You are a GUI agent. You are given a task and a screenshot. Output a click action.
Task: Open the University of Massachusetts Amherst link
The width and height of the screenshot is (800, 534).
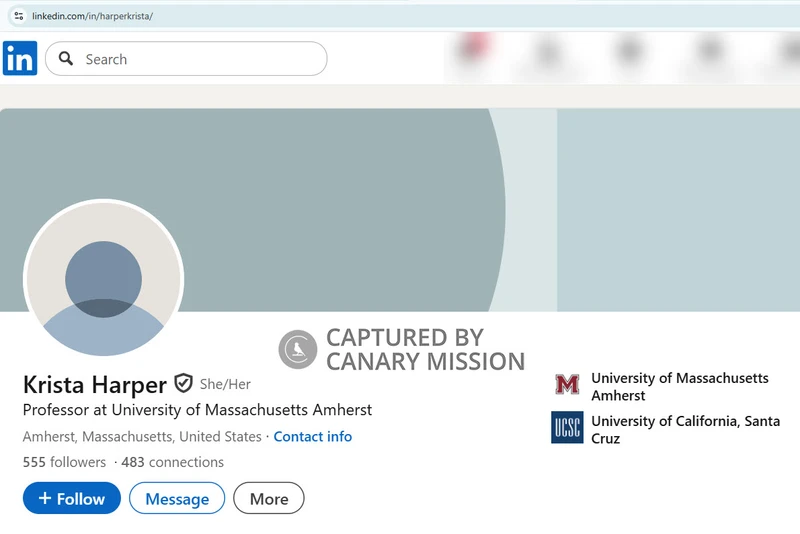(x=680, y=387)
